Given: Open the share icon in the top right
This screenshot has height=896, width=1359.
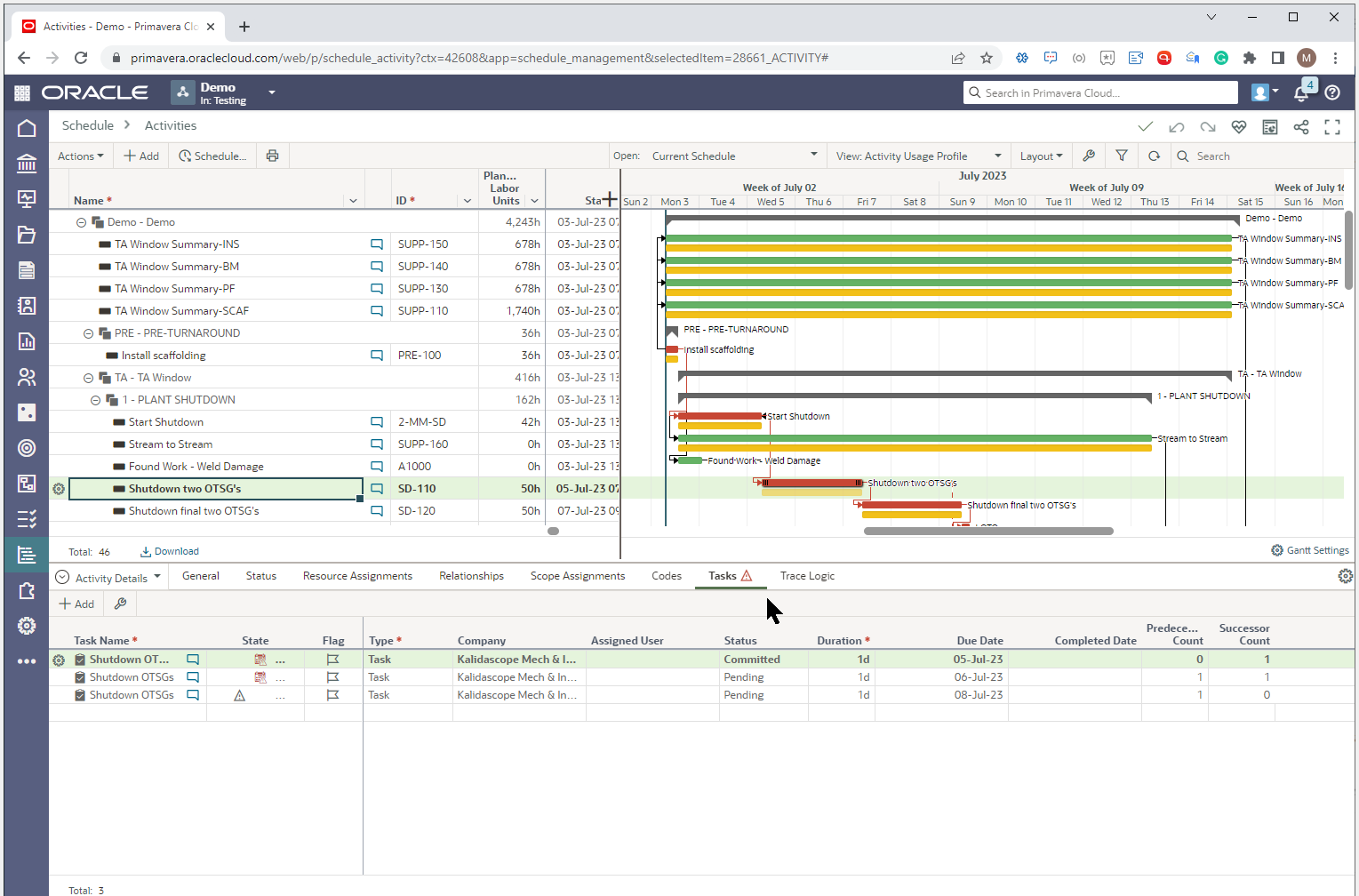Looking at the screenshot, I should pos(1301,127).
